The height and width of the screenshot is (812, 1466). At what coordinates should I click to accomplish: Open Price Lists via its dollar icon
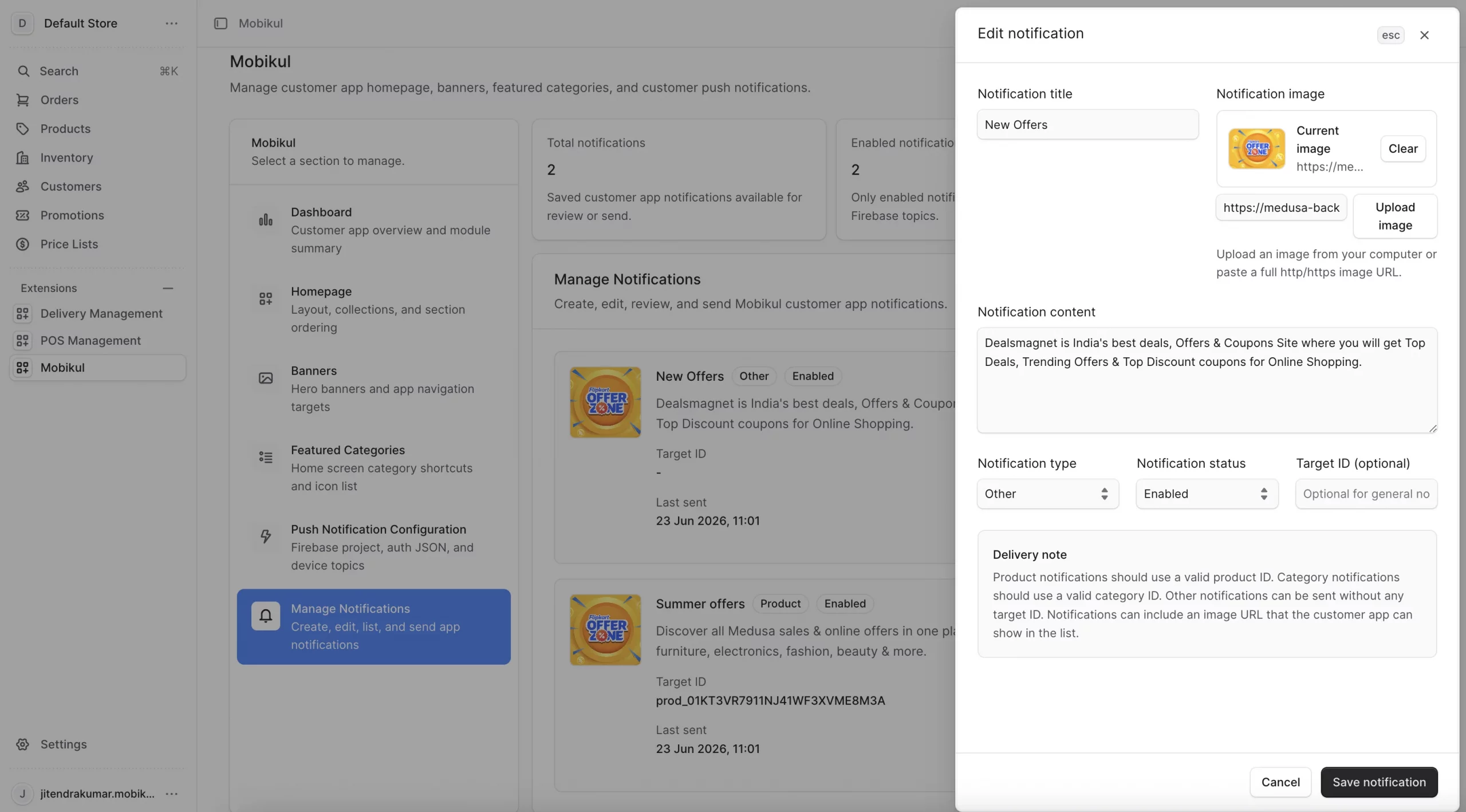(x=23, y=244)
